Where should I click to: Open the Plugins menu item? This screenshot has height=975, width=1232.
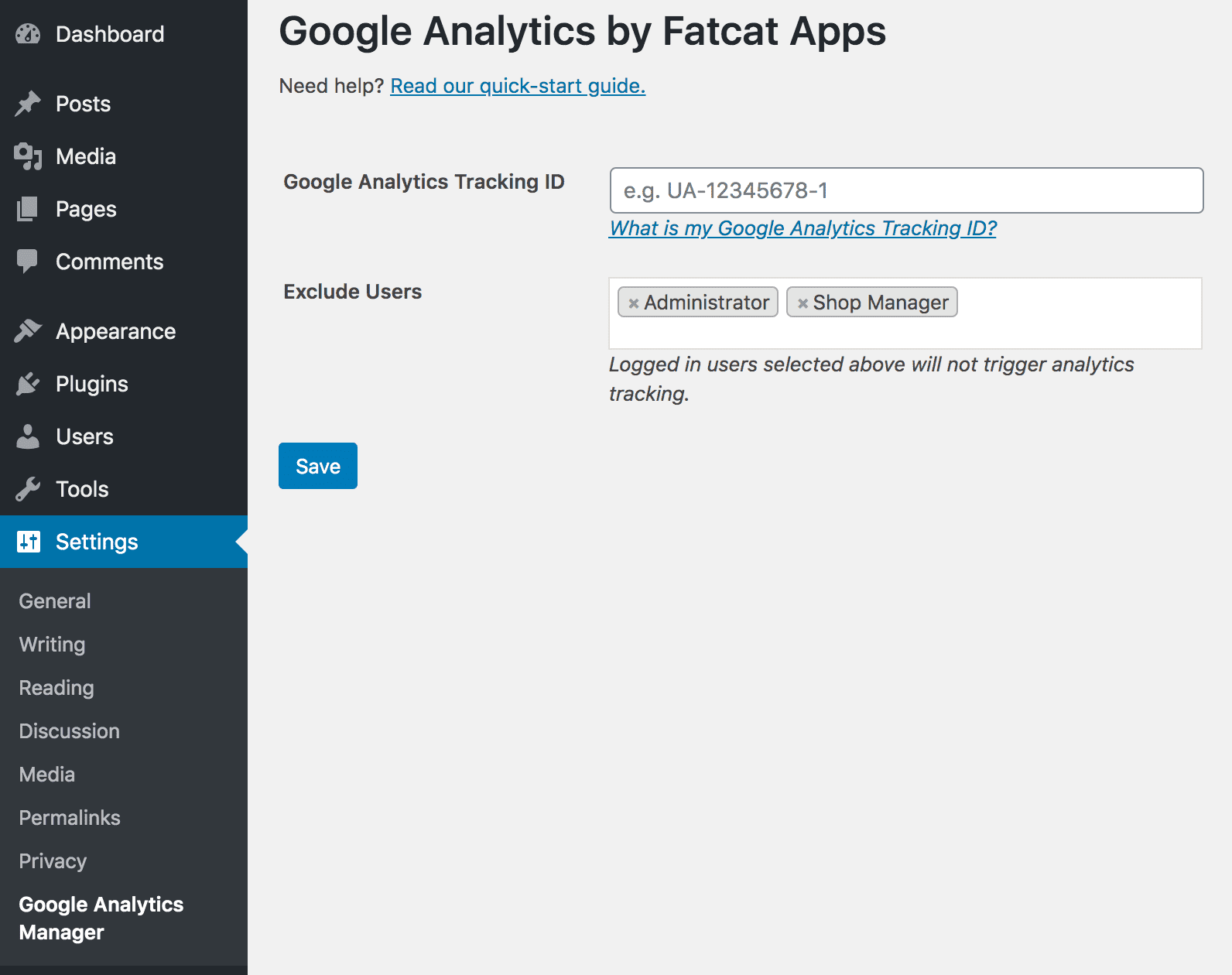(124, 384)
